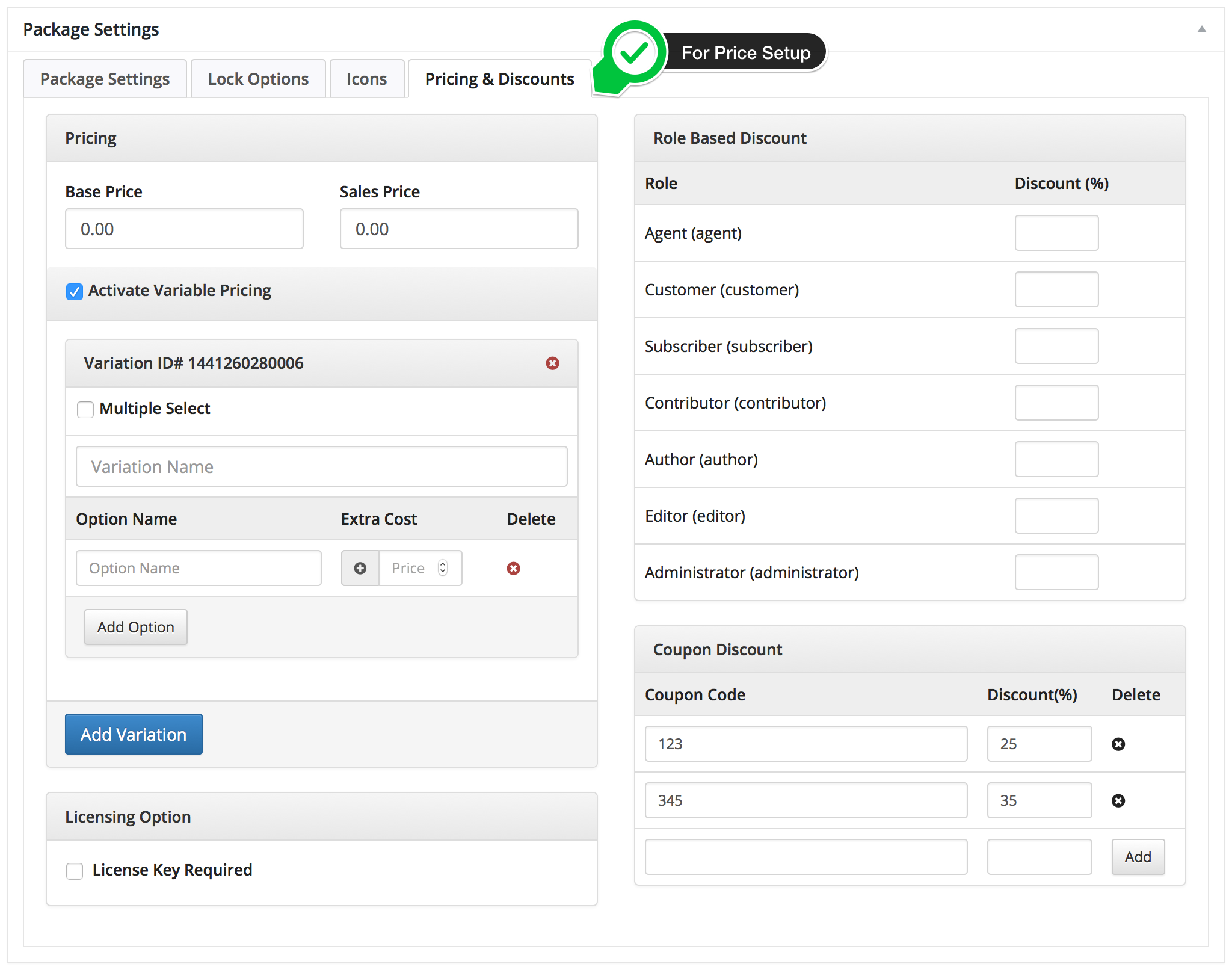1232x970 pixels.
Task: Delete variation ID 1441260280006
Action: (x=552, y=363)
